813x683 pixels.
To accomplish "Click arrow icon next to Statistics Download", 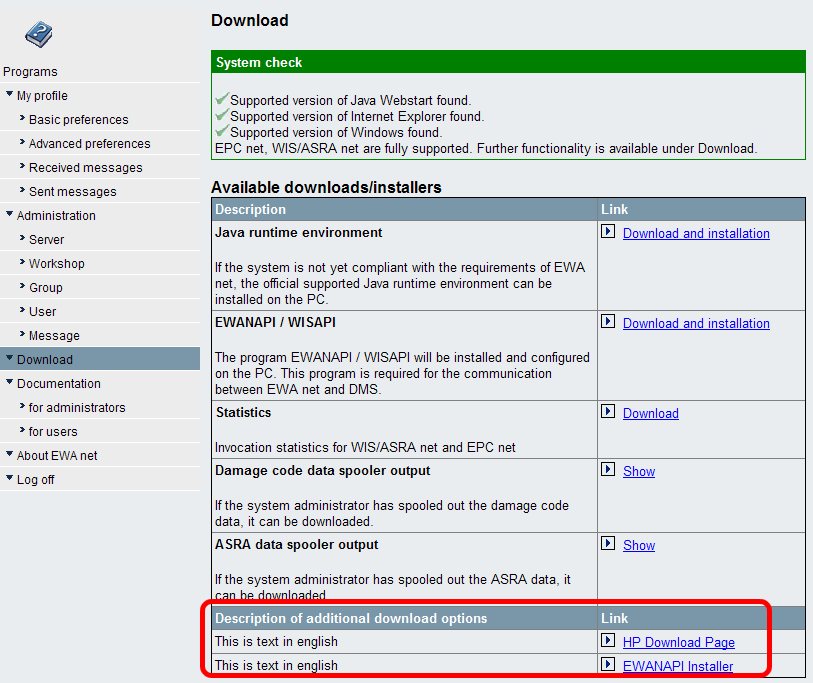I will pyautogui.click(x=607, y=412).
